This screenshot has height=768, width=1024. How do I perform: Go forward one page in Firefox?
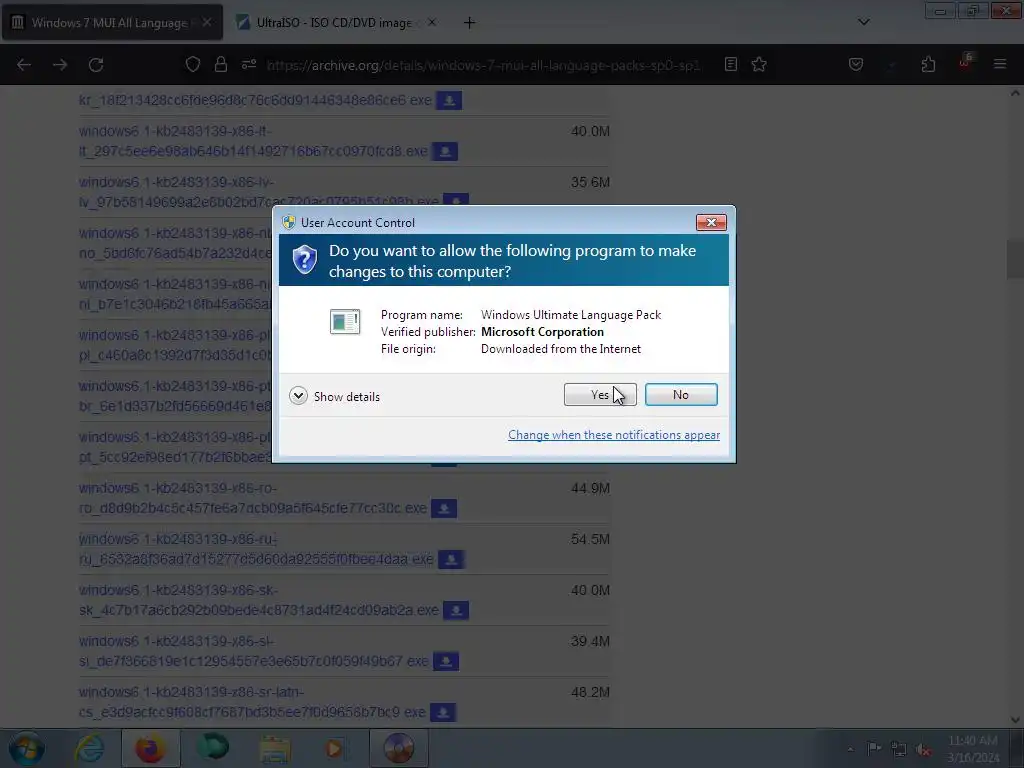click(60, 65)
